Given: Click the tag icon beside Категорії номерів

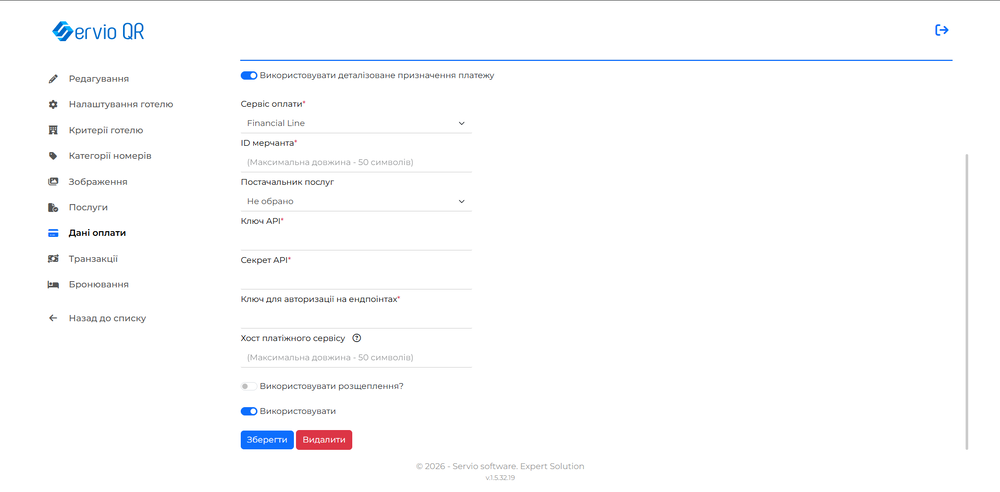Looking at the screenshot, I should coord(54,156).
